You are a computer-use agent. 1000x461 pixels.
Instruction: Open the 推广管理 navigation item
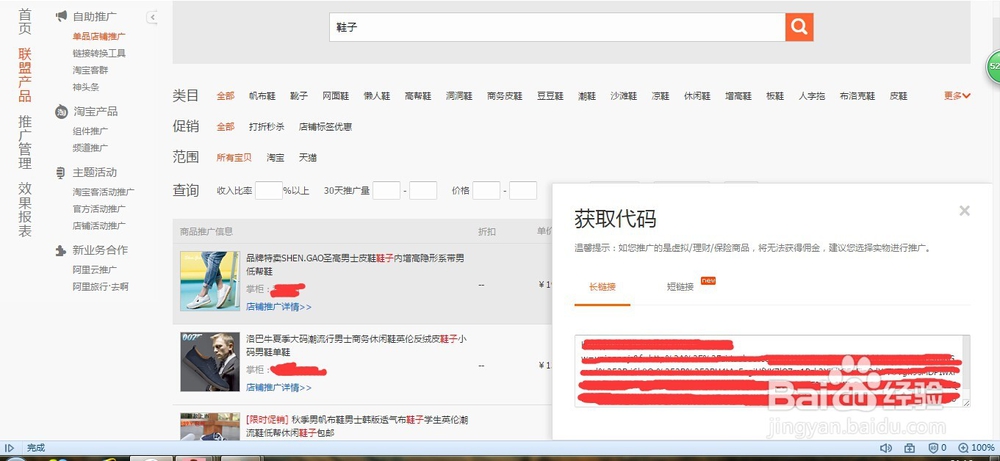pyautogui.click(x=25, y=142)
